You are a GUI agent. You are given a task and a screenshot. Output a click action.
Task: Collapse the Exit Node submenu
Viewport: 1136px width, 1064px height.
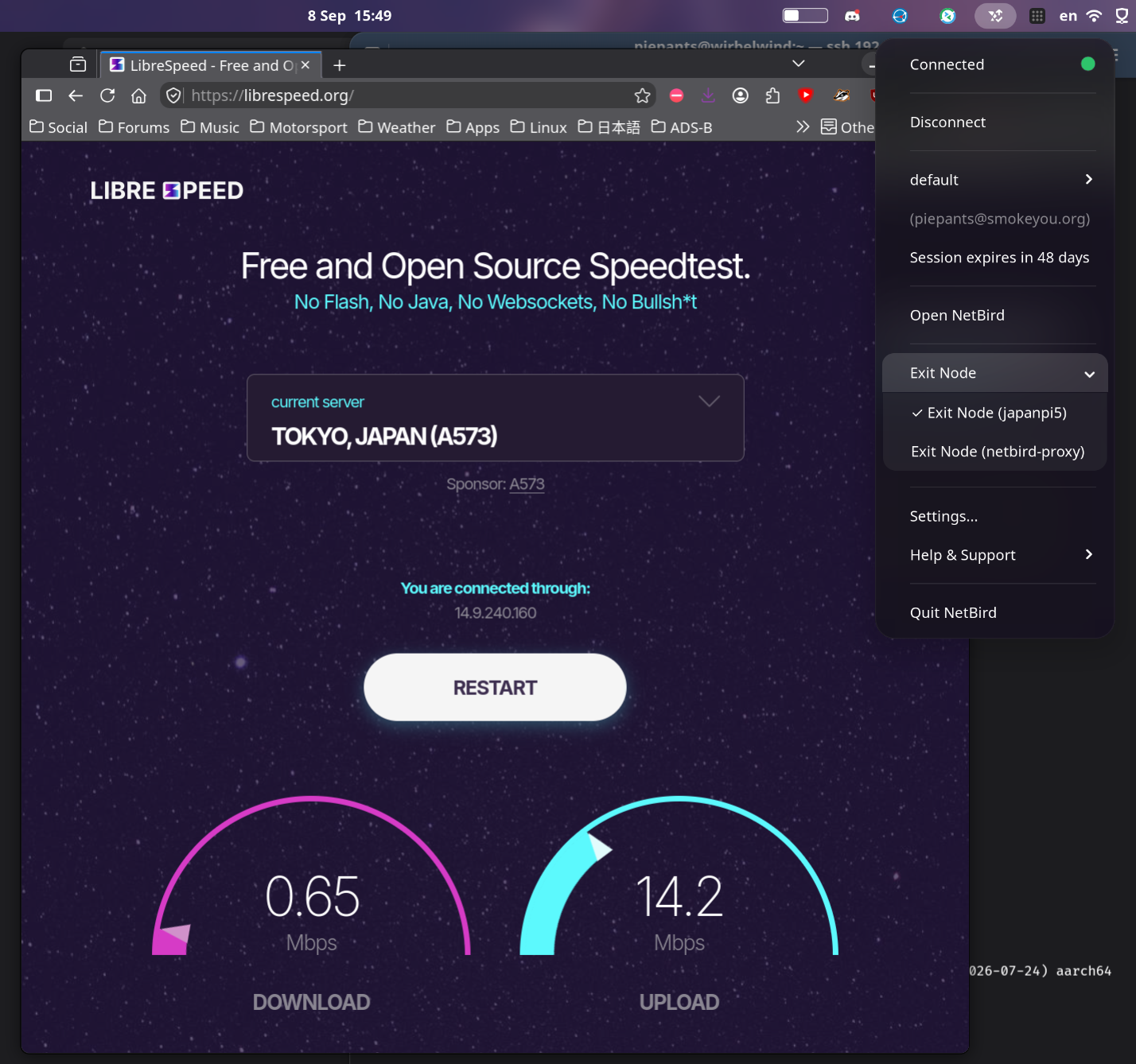click(994, 373)
